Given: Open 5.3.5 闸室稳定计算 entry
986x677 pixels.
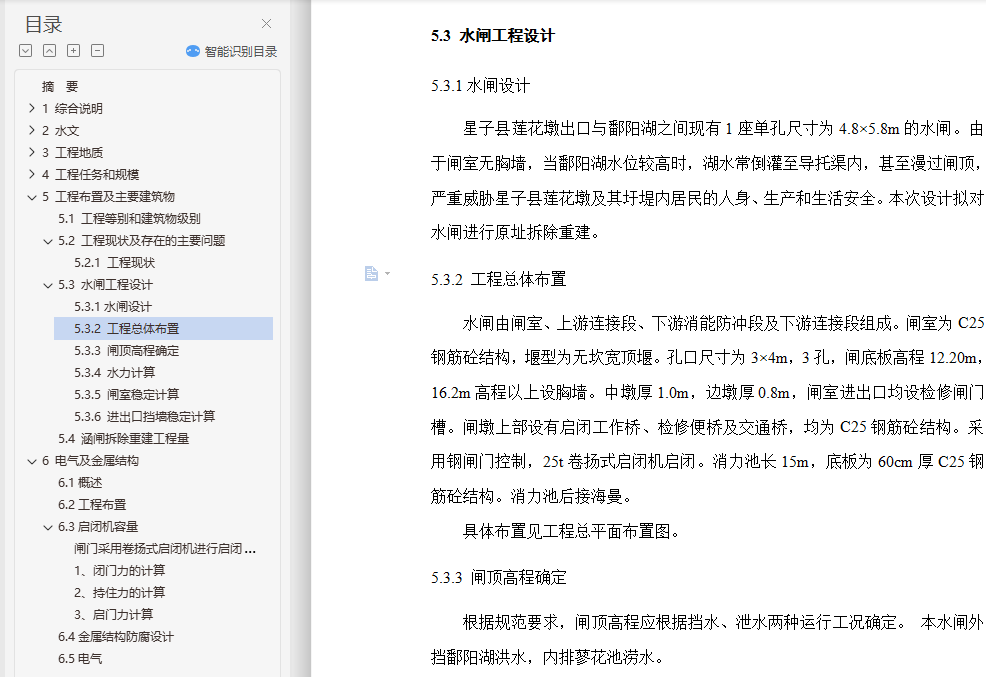Looking at the screenshot, I should pyautogui.click(x=126, y=395).
